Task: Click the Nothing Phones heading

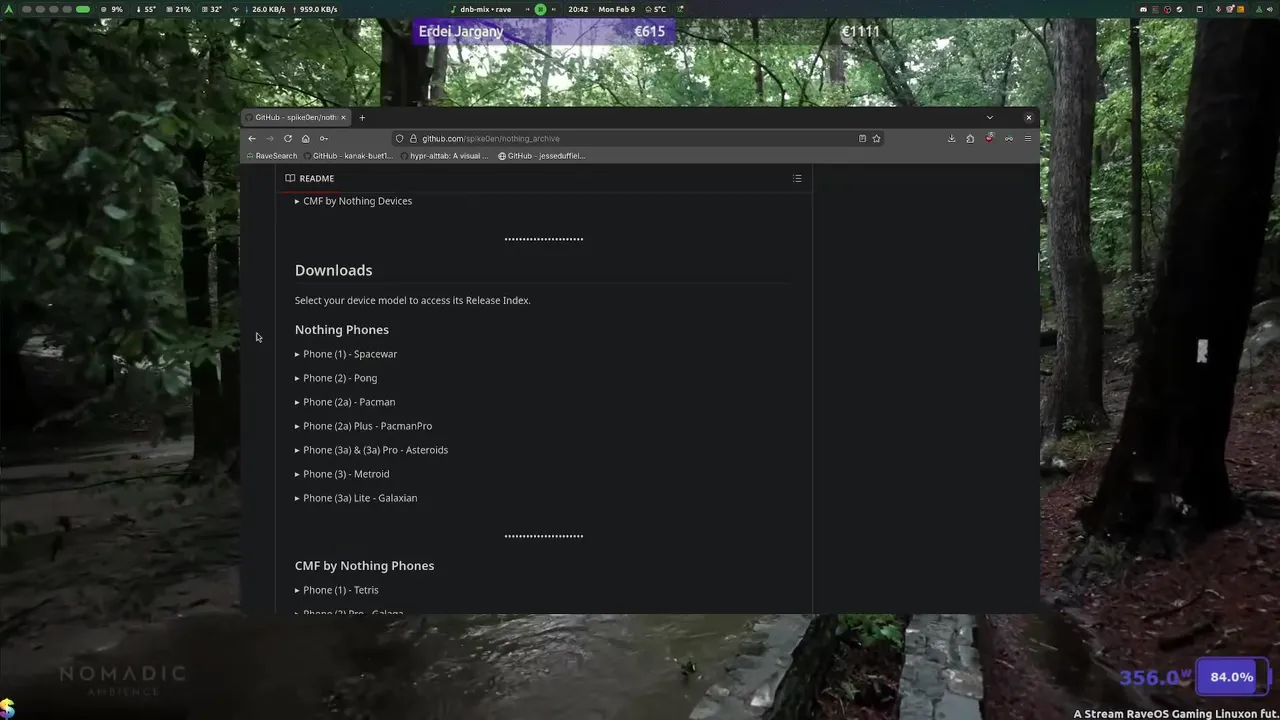Action: [x=342, y=329]
